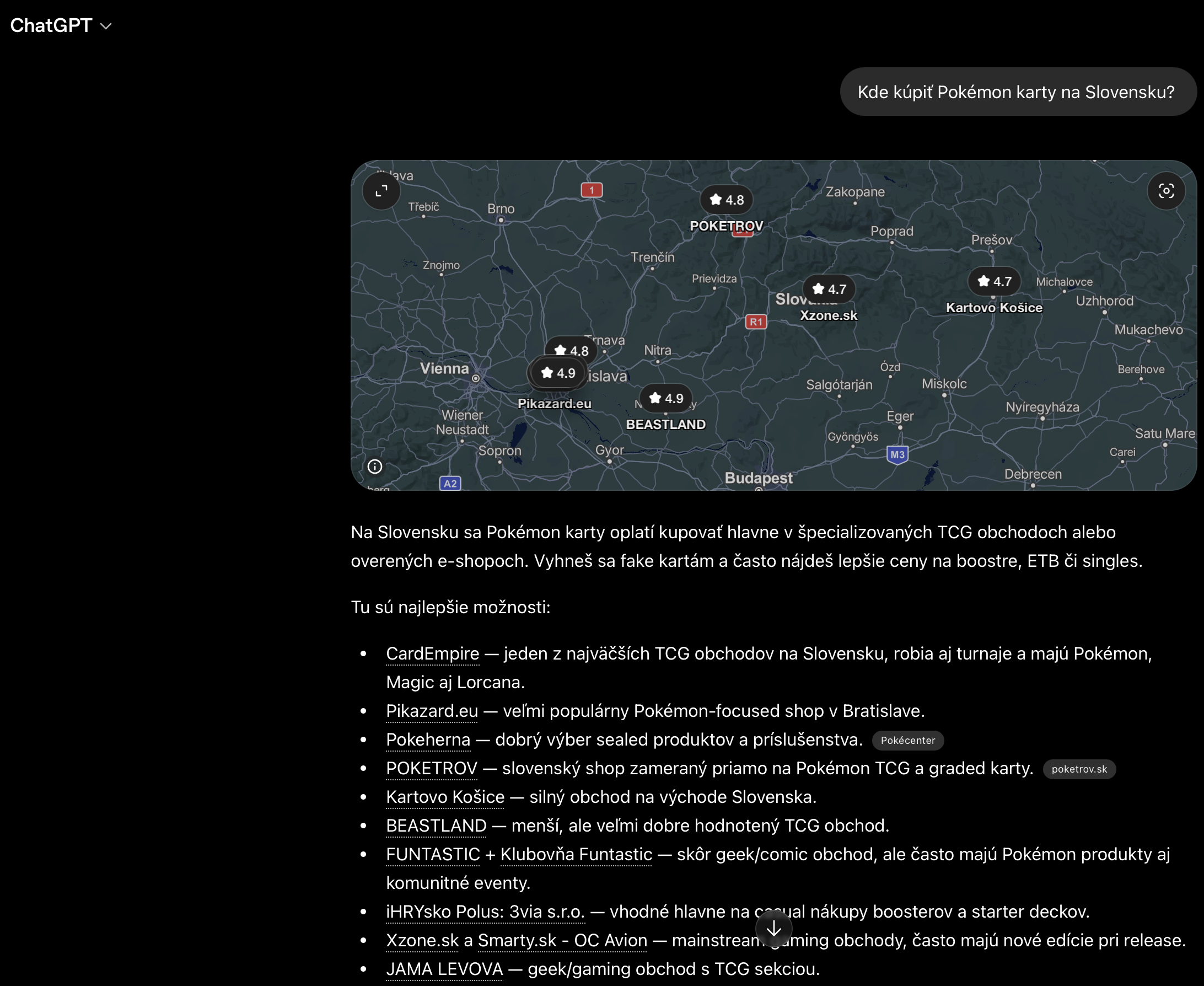Click the "Tu sú najlepšie možnosti:" text

451,607
